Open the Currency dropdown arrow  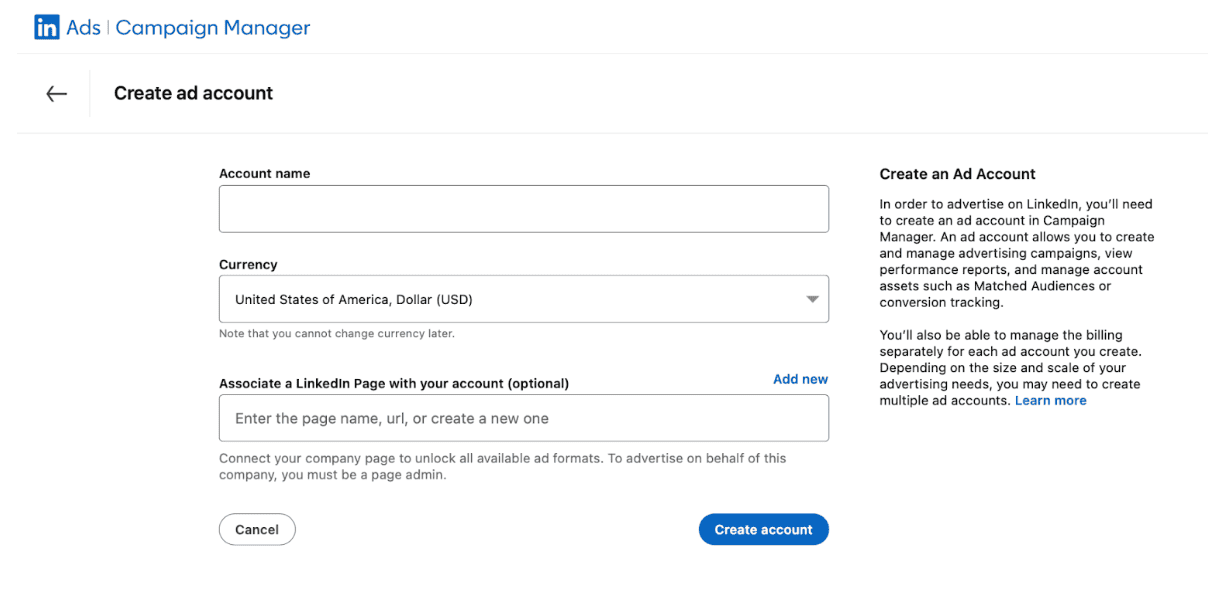coord(812,299)
